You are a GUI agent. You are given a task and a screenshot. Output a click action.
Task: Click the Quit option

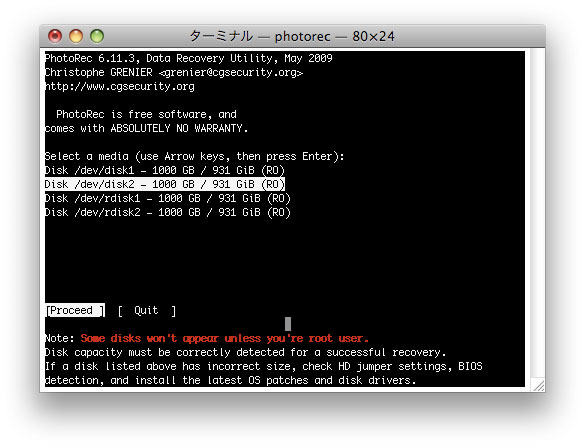[x=147, y=310]
